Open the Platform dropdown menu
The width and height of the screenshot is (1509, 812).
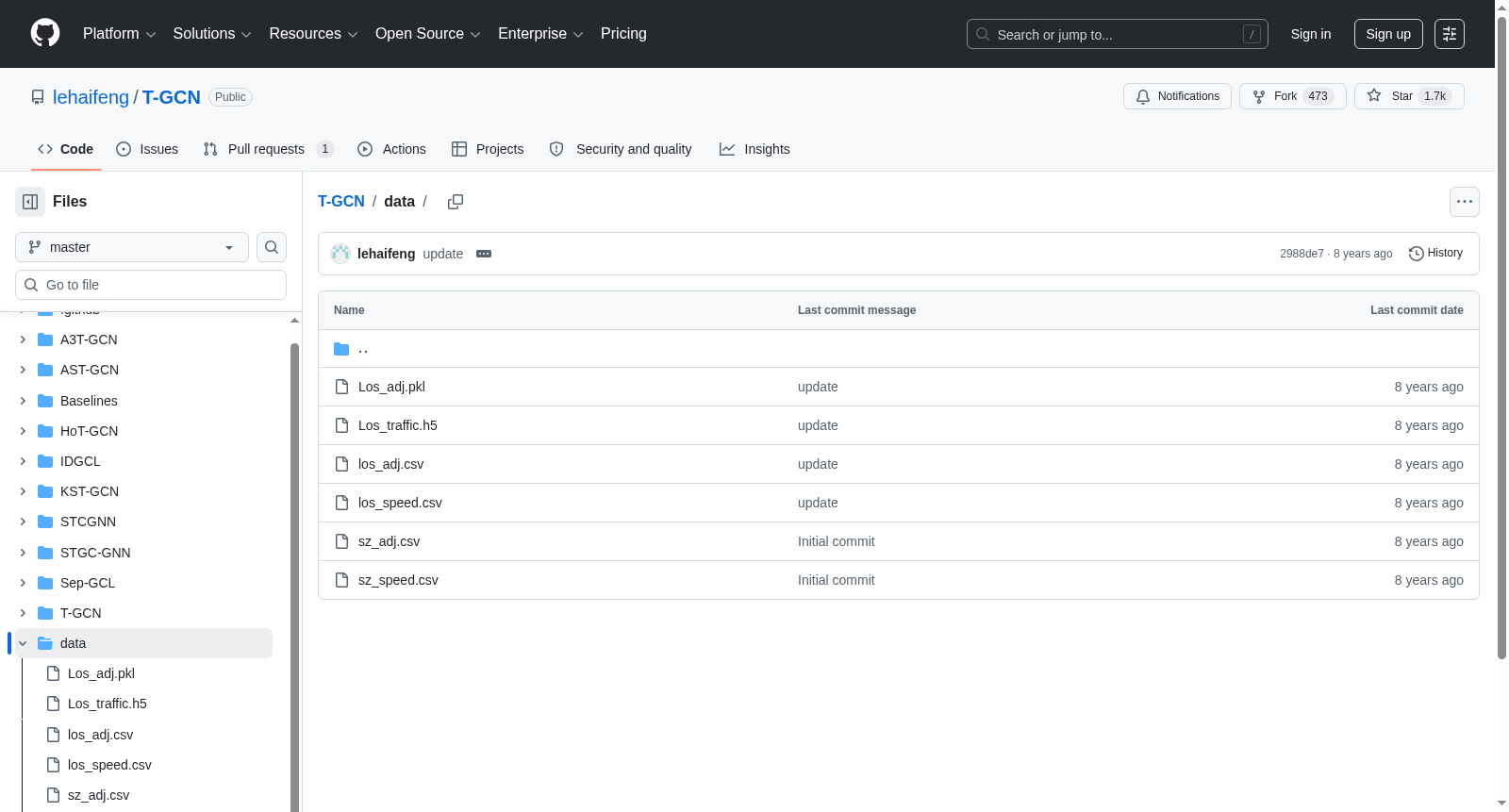pyautogui.click(x=119, y=34)
